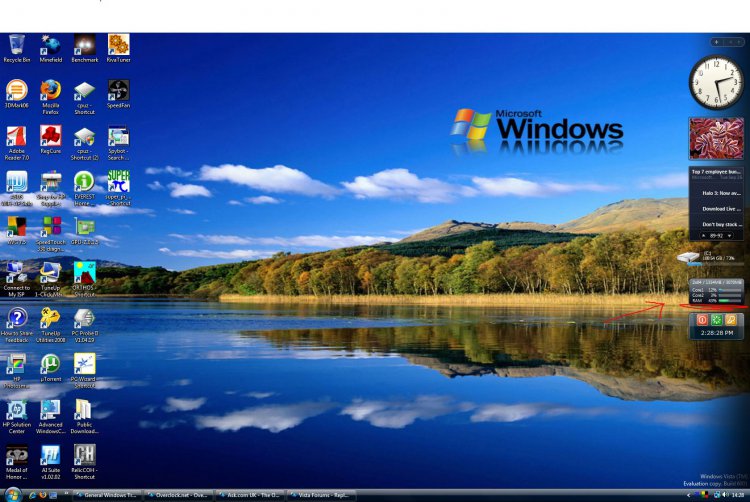Switch to Ask.com UK taskbar window
750x502 pixels.
point(250,495)
